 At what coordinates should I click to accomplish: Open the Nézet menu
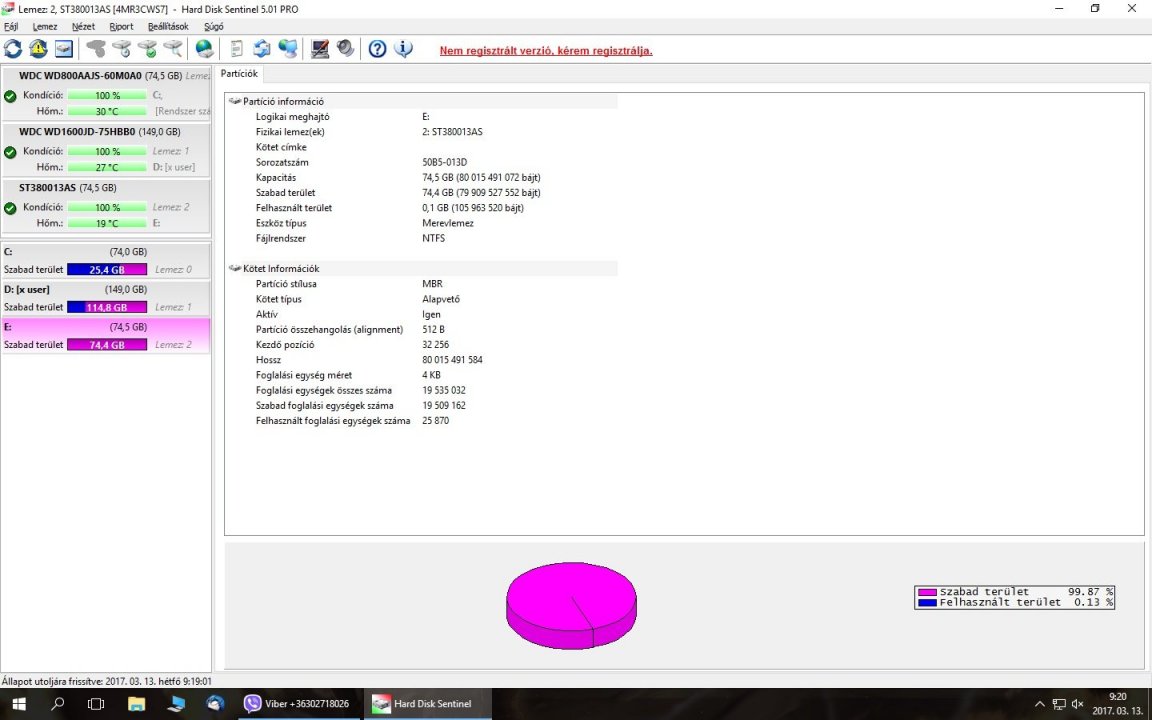point(83,26)
